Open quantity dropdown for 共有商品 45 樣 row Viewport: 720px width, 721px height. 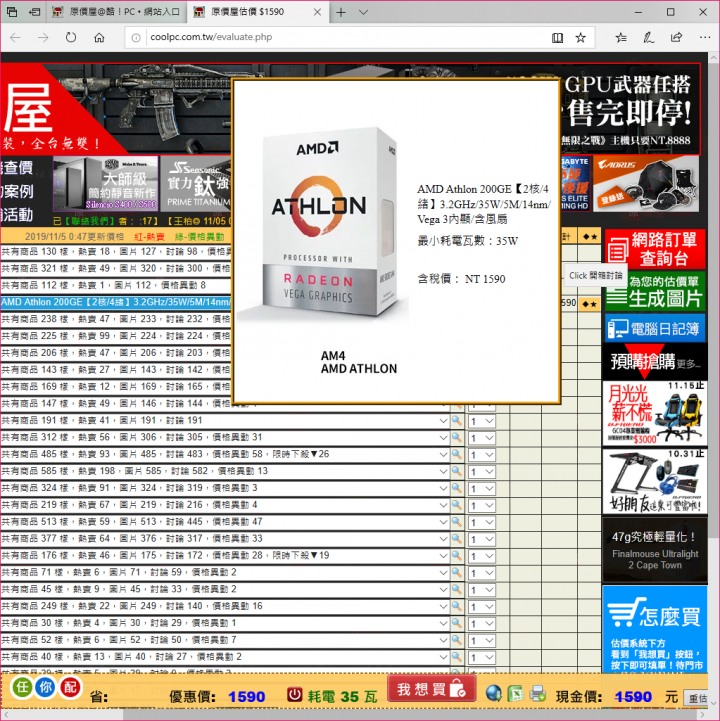pos(482,590)
